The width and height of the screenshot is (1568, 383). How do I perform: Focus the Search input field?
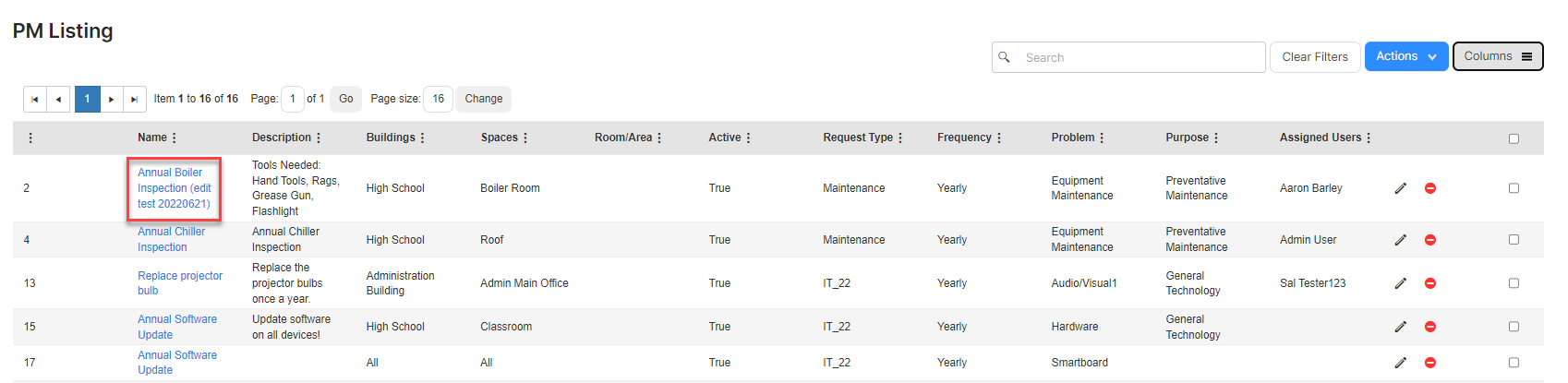click(x=1128, y=57)
